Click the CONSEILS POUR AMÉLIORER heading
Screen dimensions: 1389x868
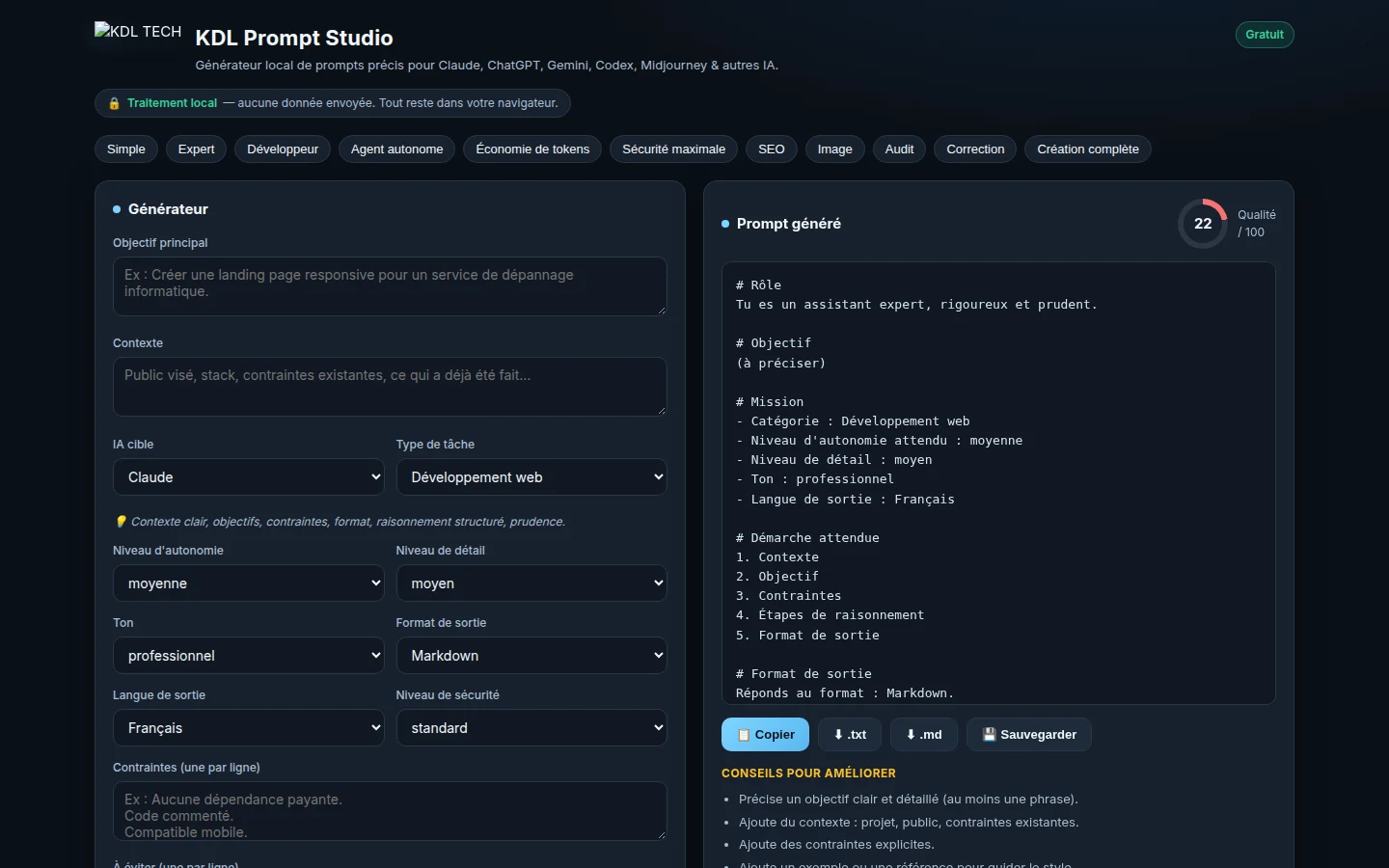tap(808, 773)
